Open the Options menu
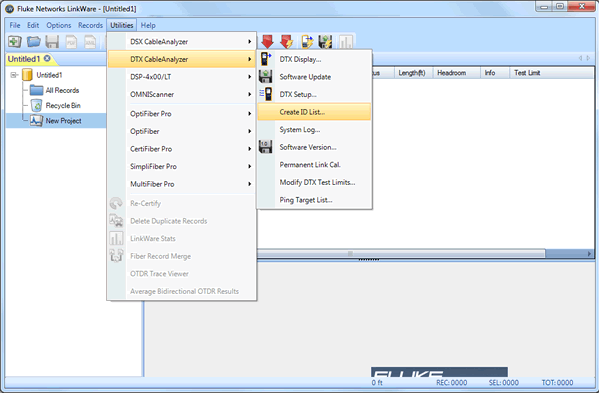The image size is (599, 393). tap(58, 25)
